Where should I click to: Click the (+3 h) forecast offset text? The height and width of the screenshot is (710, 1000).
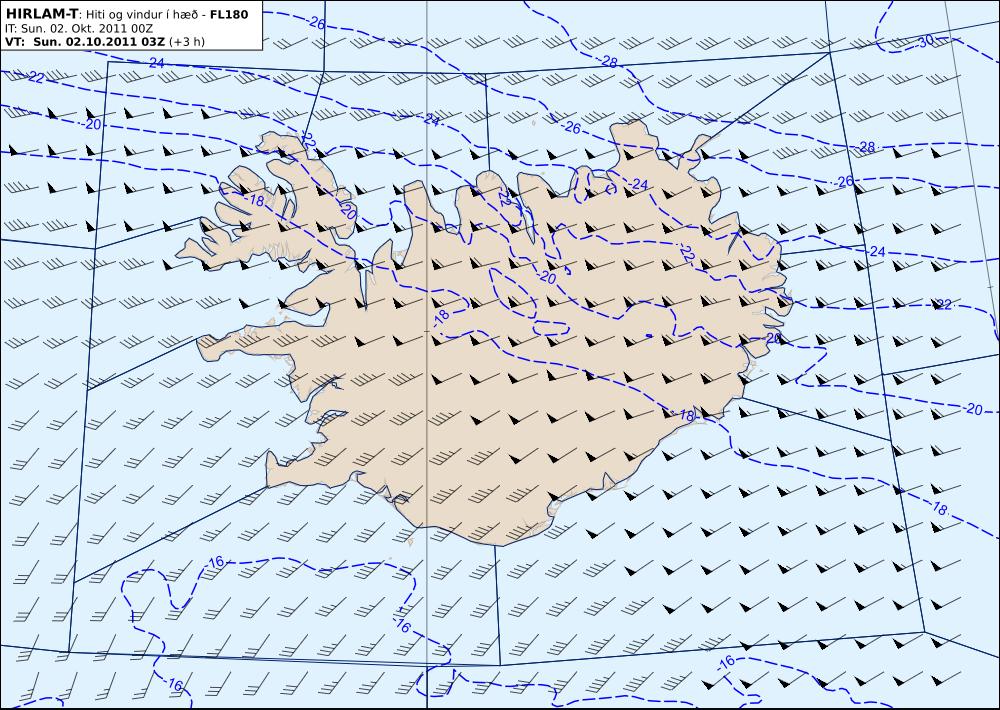click(187, 42)
